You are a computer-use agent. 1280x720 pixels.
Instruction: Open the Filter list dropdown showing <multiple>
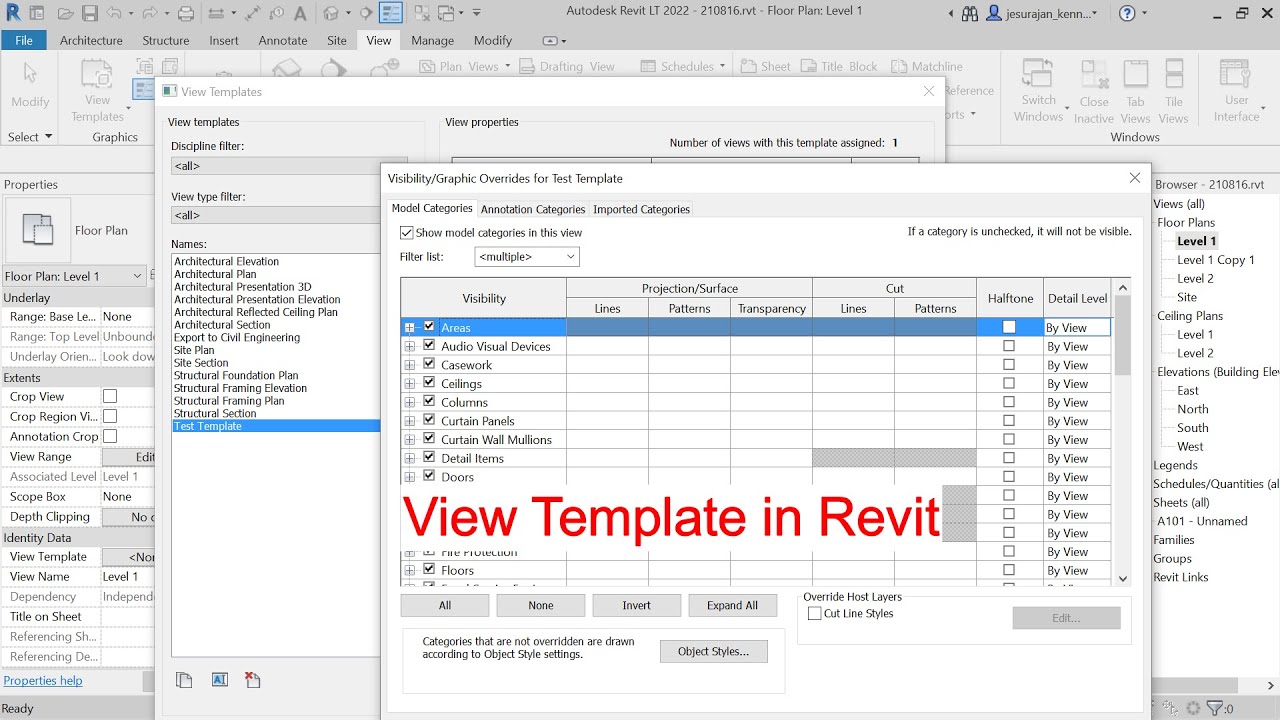pyautogui.click(x=527, y=257)
